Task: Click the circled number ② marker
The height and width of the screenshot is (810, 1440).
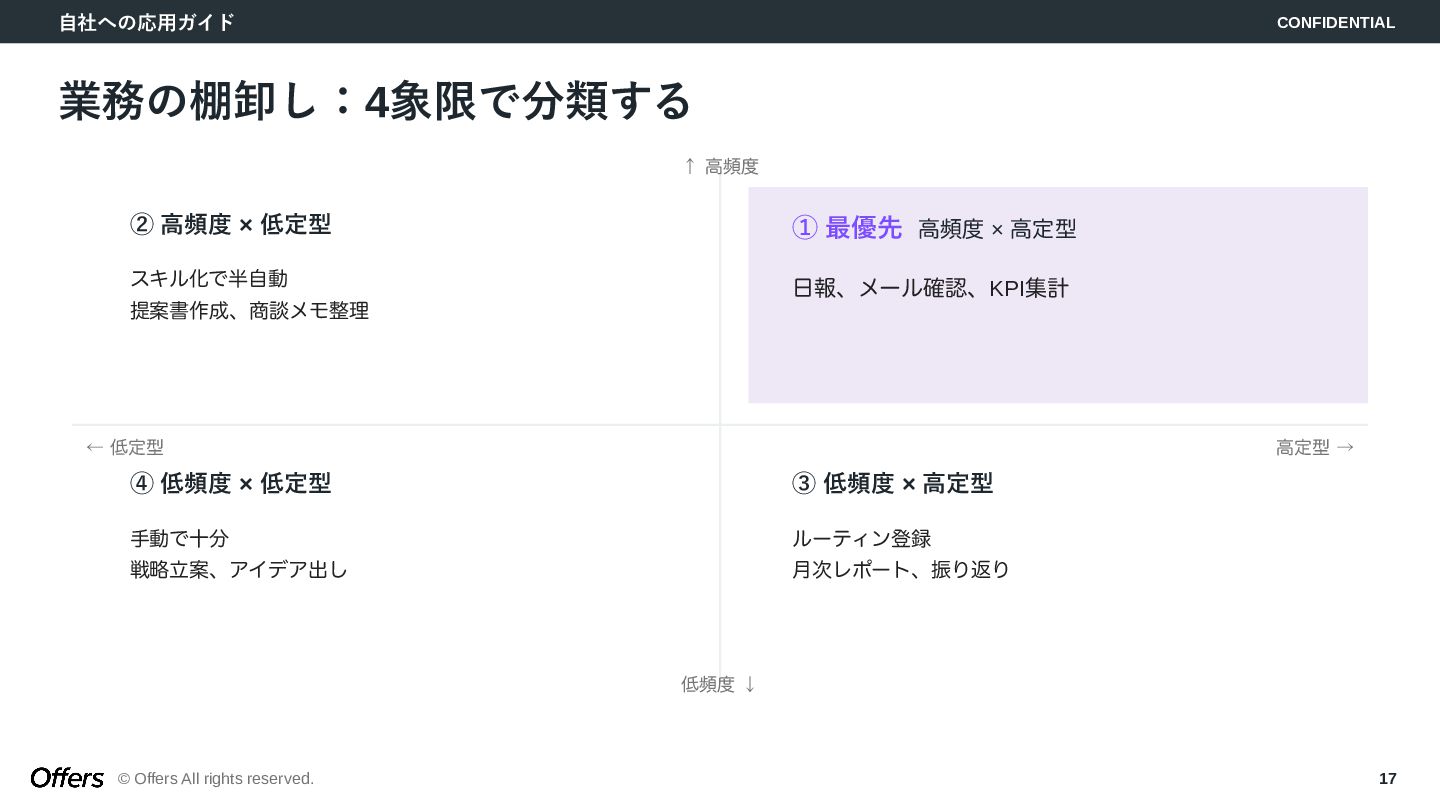Action: pos(142,224)
